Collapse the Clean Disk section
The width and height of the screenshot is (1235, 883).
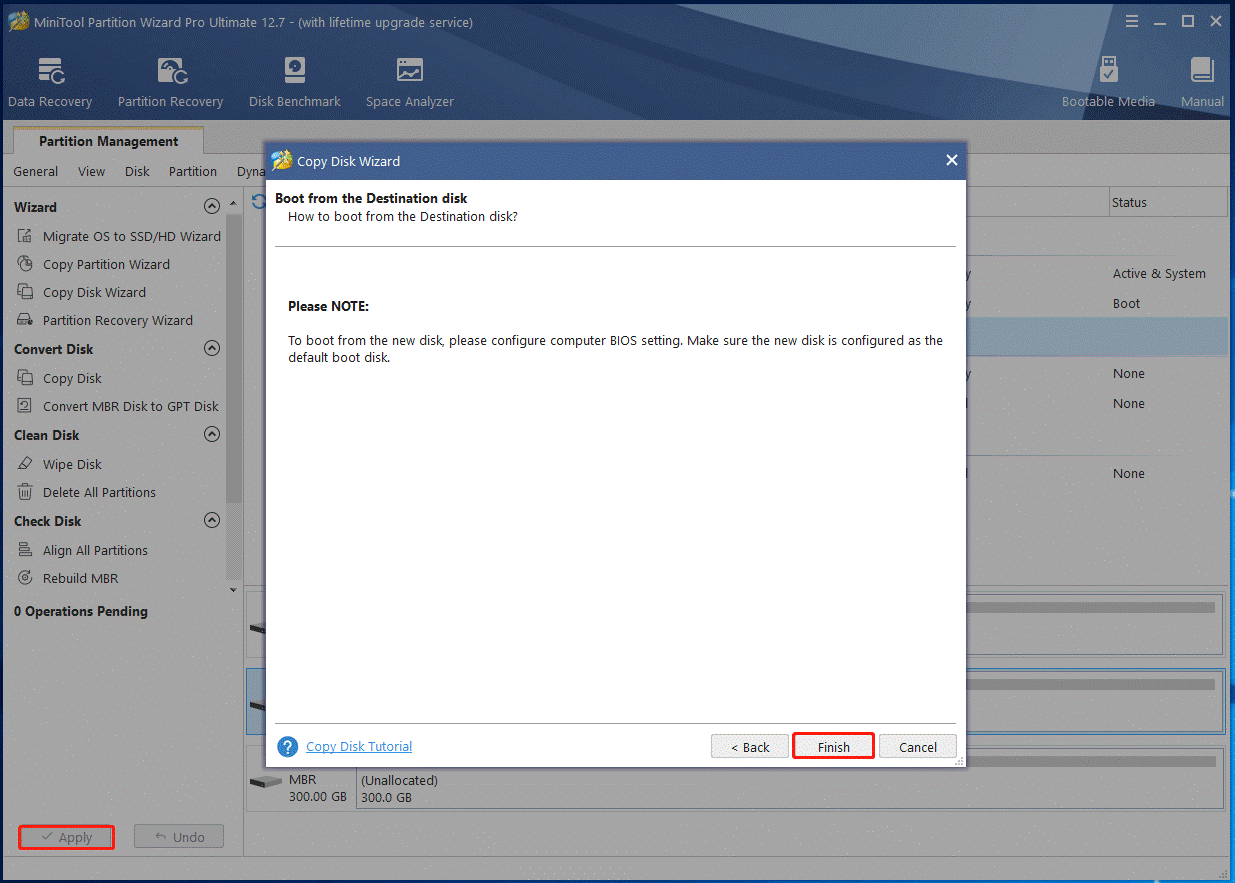(x=211, y=435)
